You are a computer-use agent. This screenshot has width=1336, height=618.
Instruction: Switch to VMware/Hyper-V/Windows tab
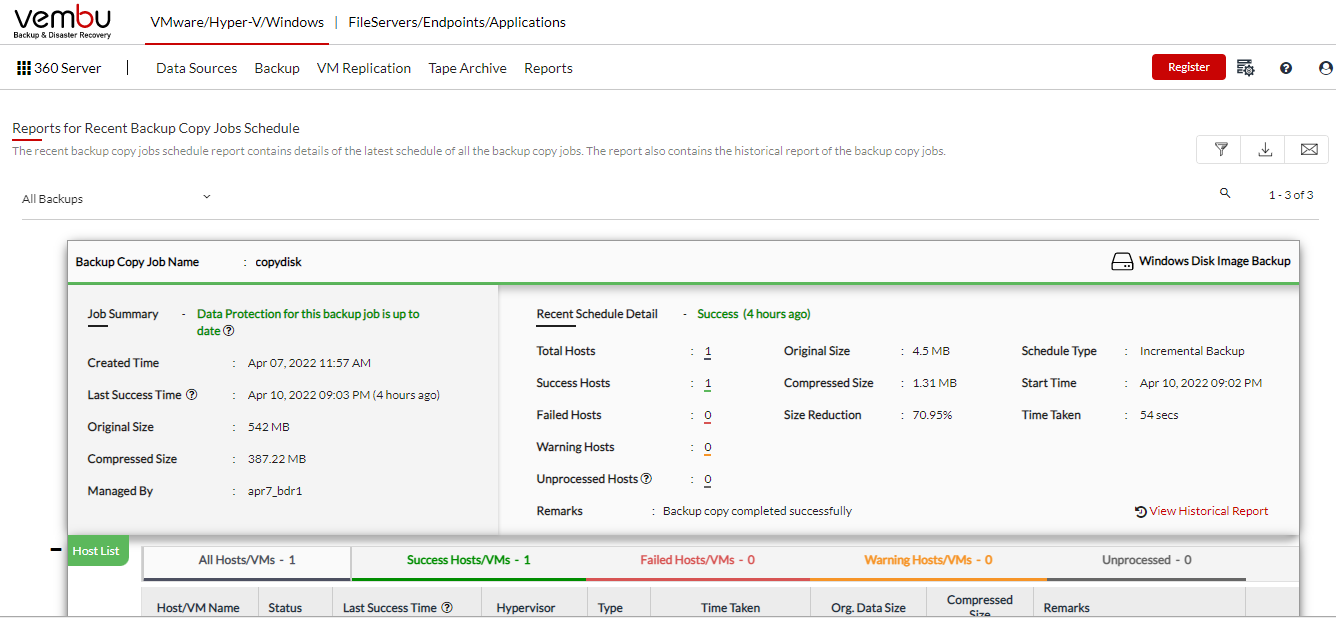coord(237,22)
